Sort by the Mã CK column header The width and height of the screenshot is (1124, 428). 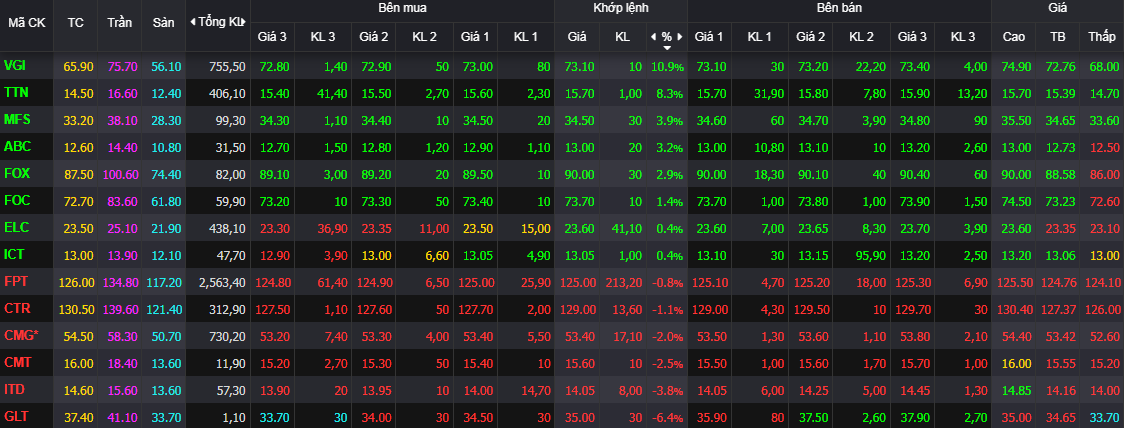coord(27,22)
